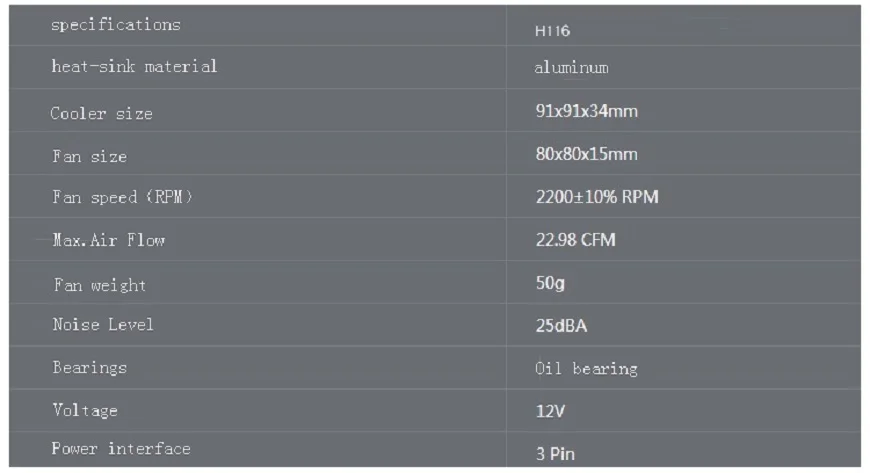Select the '2200±10% RPM' value

597,197
